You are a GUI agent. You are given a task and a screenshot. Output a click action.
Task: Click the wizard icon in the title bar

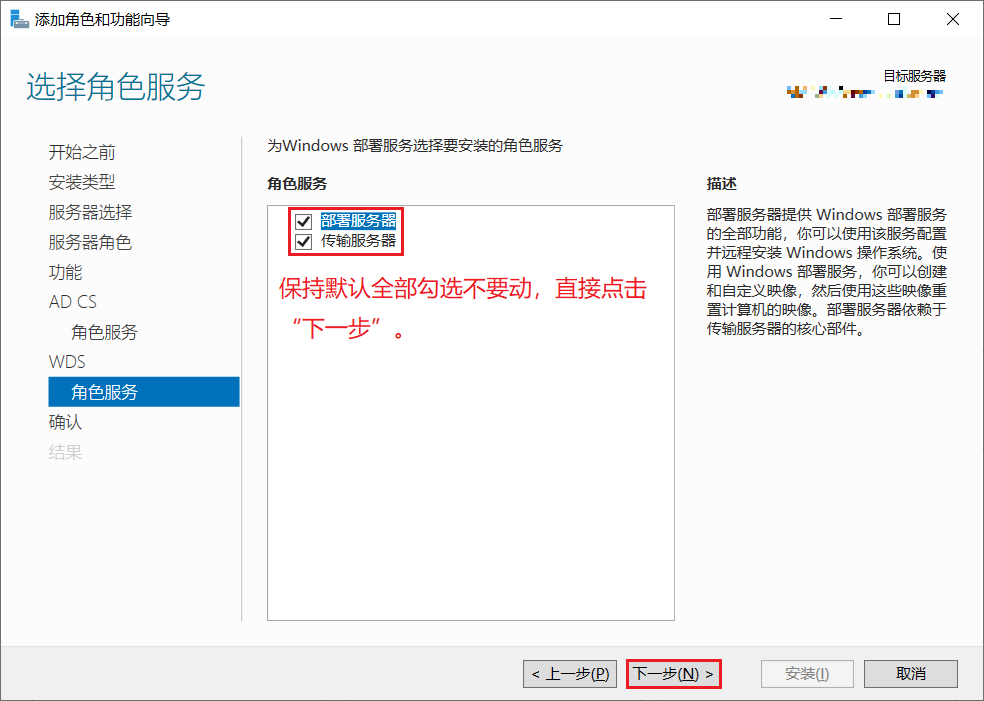(x=18, y=18)
